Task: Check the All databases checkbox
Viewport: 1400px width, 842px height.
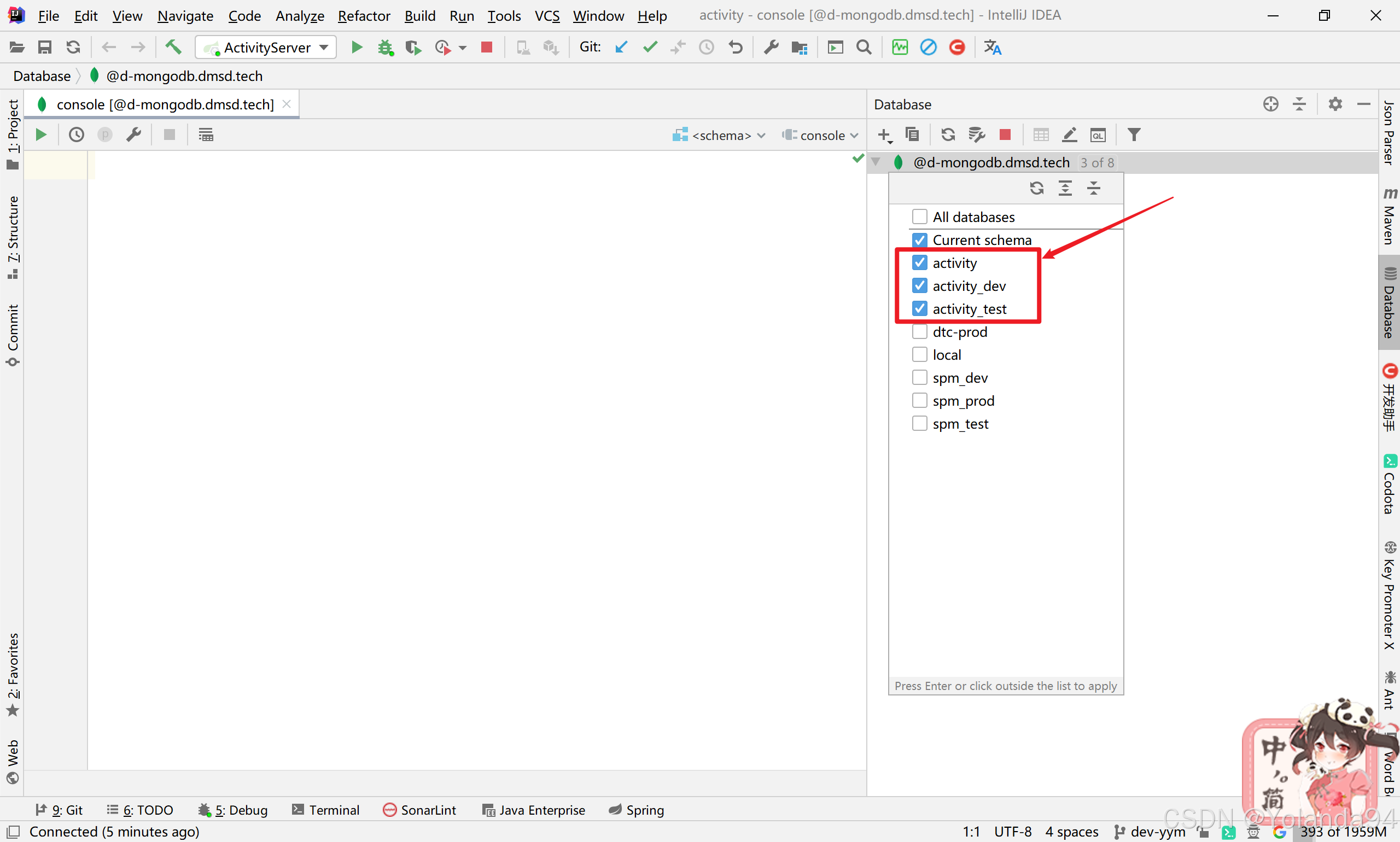Action: point(919,217)
